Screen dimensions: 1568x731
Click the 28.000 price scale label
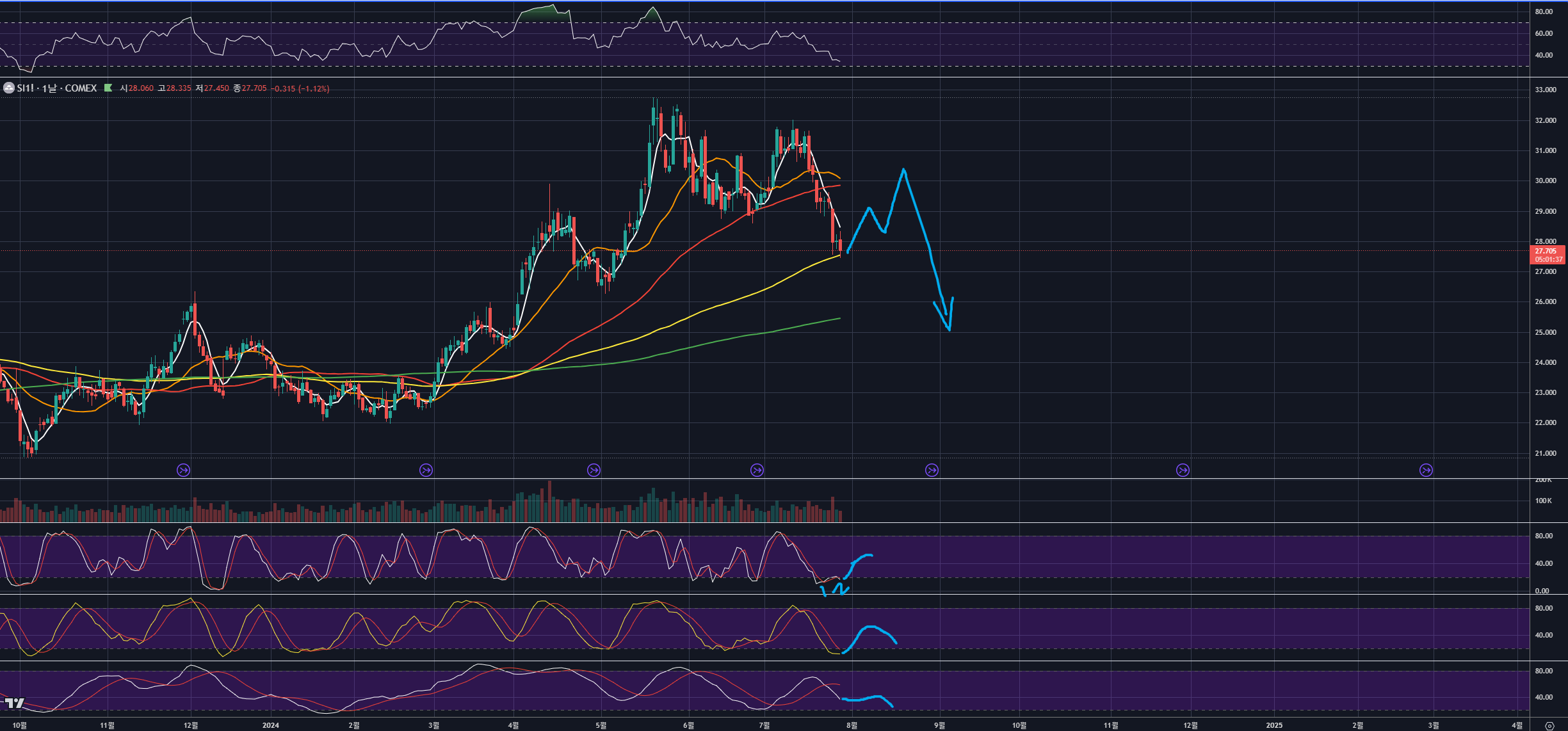1546,241
